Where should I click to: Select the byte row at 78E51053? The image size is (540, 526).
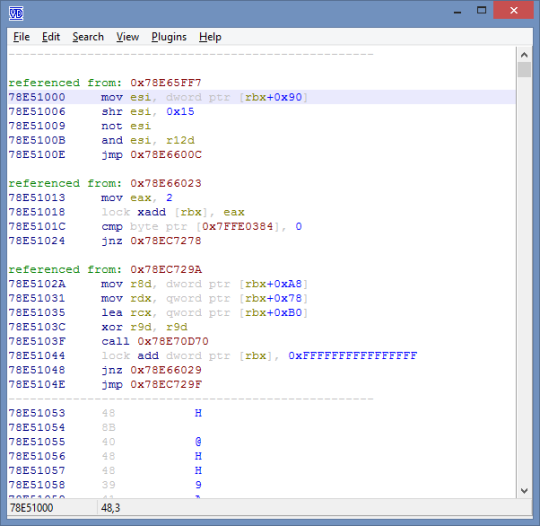tap(262, 413)
